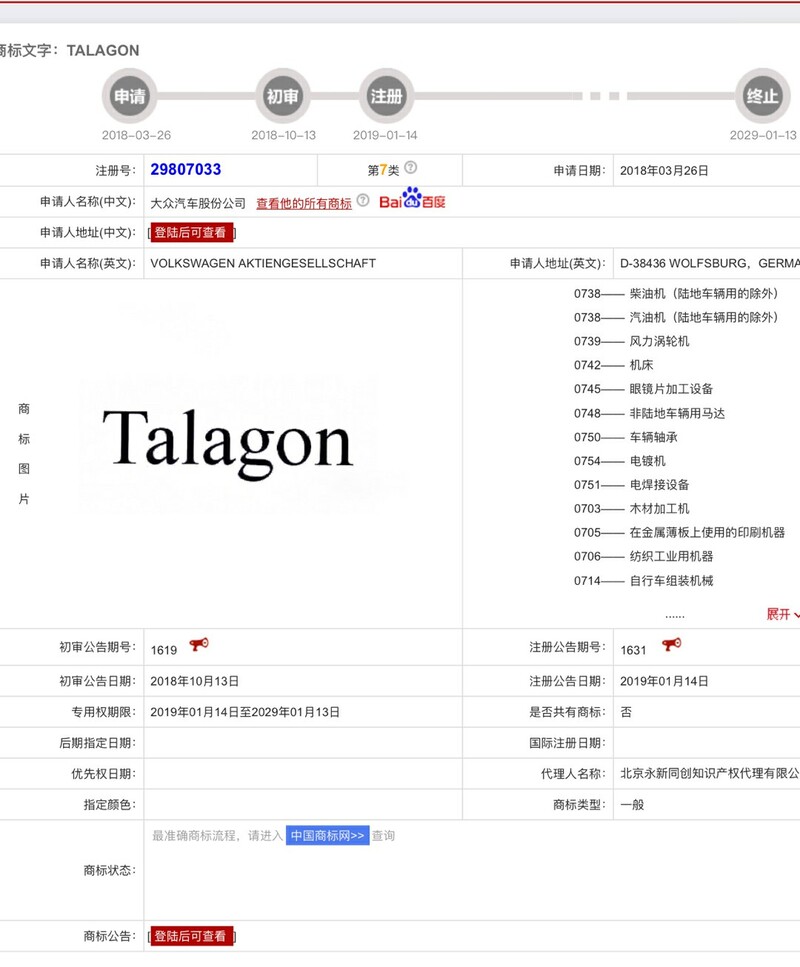Screen dimensions: 800x967
Task: Click the agent name 北京永新同创知识产权代理
Action: point(710,774)
